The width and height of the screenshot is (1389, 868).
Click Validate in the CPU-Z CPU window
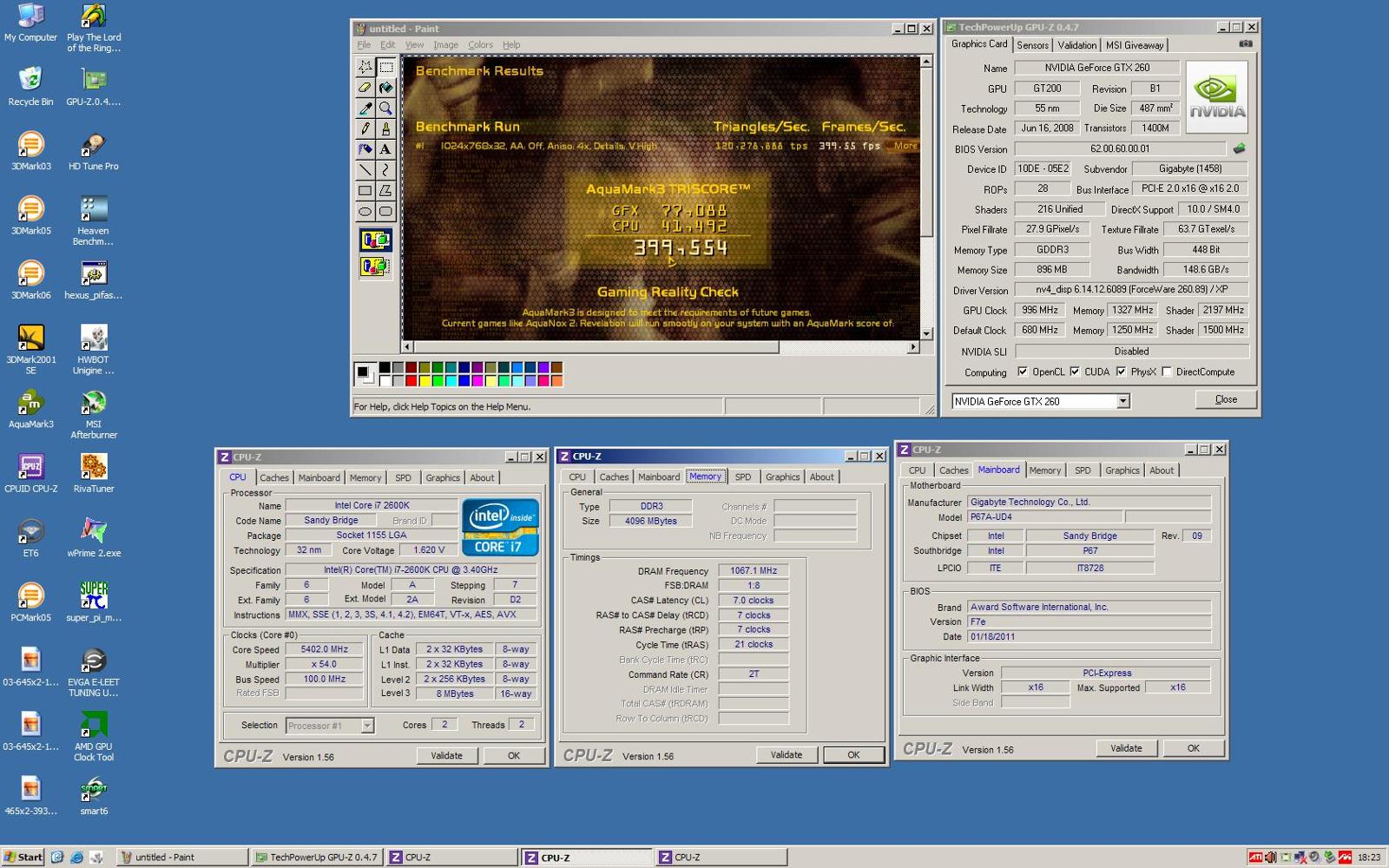(x=446, y=755)
